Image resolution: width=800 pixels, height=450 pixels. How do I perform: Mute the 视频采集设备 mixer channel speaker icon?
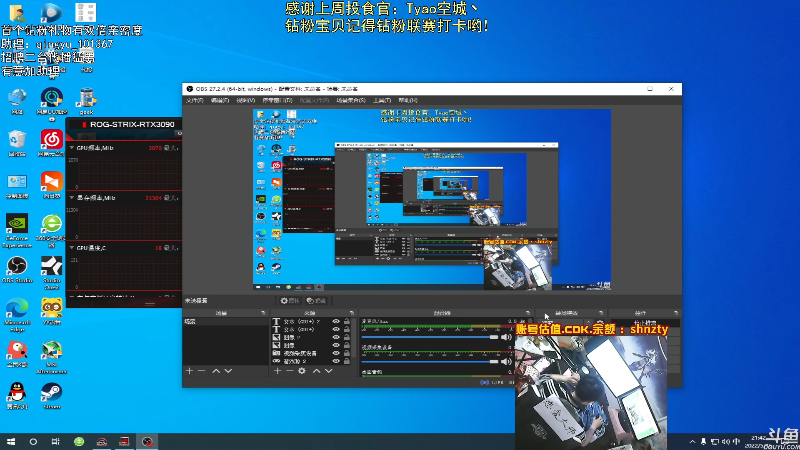coord(506,361)
